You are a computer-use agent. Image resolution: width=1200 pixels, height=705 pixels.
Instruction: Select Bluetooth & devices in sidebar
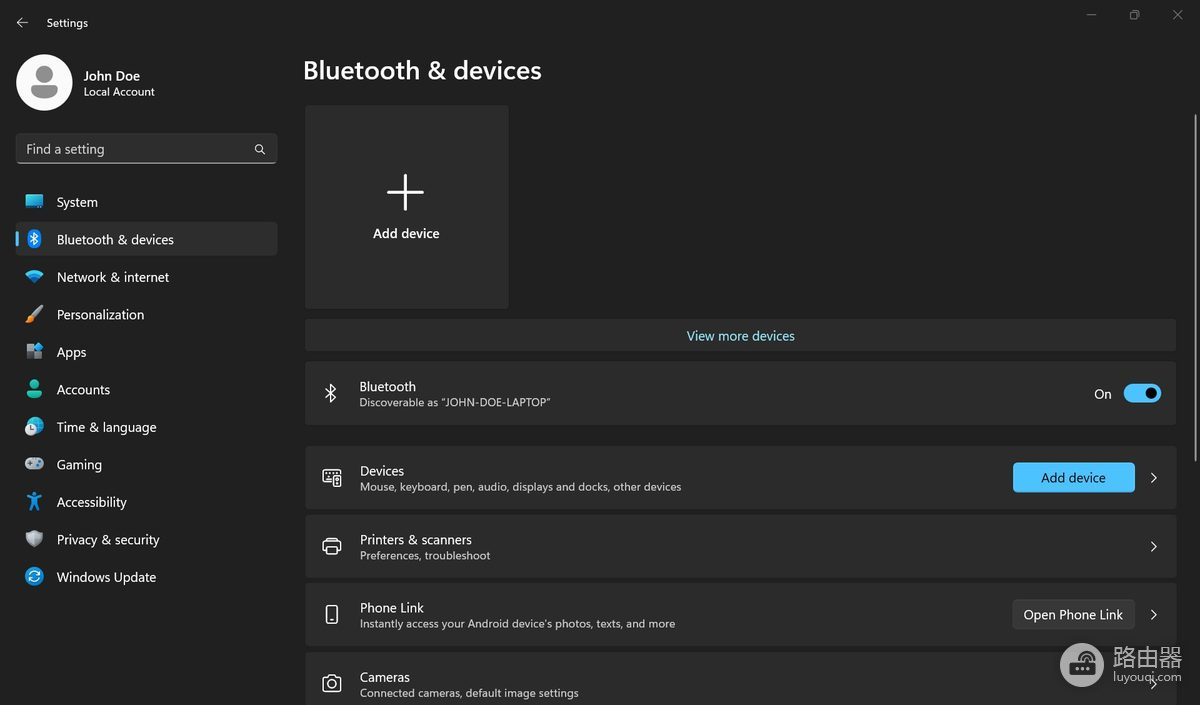[146, 239]
